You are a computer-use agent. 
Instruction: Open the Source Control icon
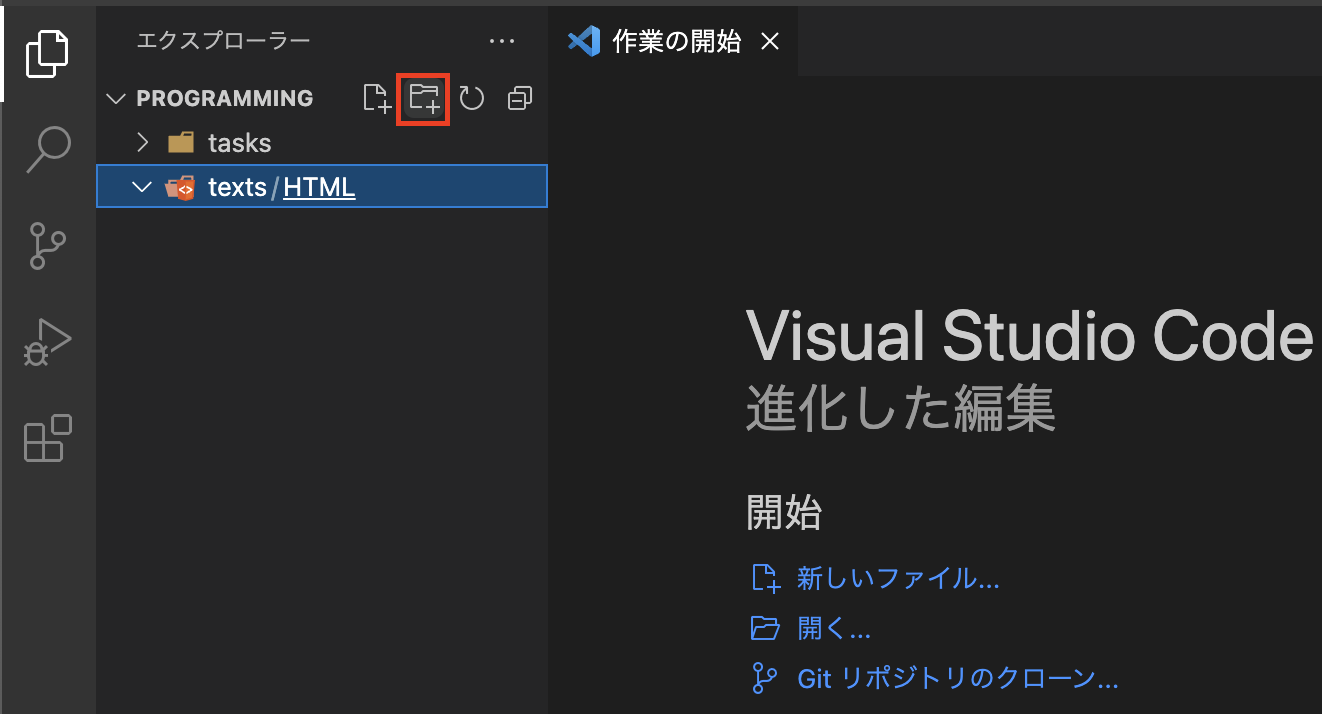[47, 246]
